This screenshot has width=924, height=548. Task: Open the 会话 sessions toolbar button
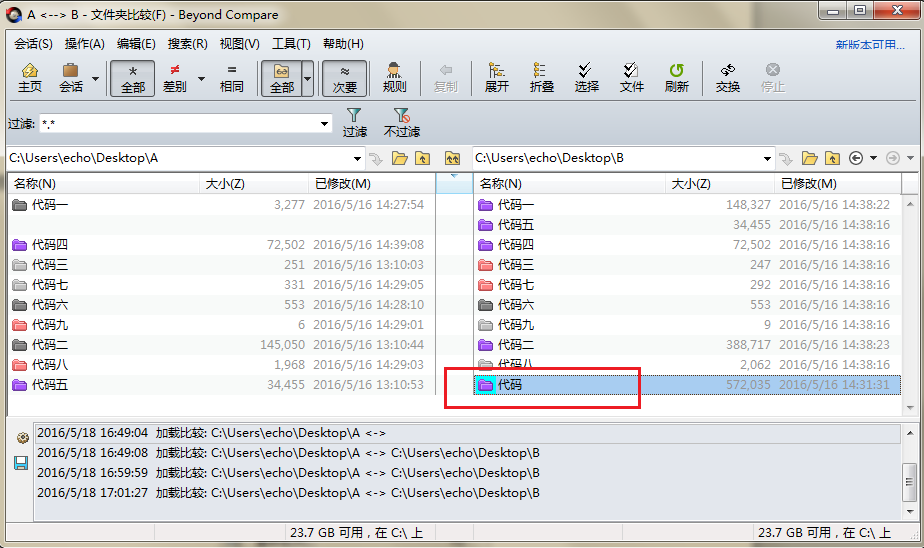point(71,78)
